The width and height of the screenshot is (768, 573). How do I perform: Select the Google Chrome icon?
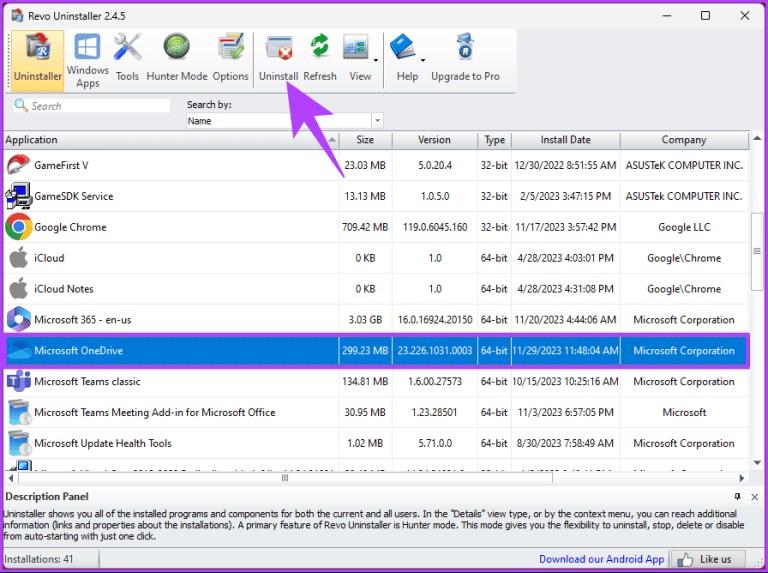click(x=18, y=227)
